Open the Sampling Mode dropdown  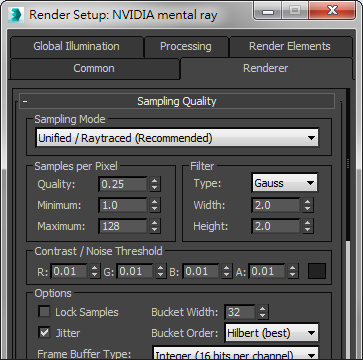177,138
